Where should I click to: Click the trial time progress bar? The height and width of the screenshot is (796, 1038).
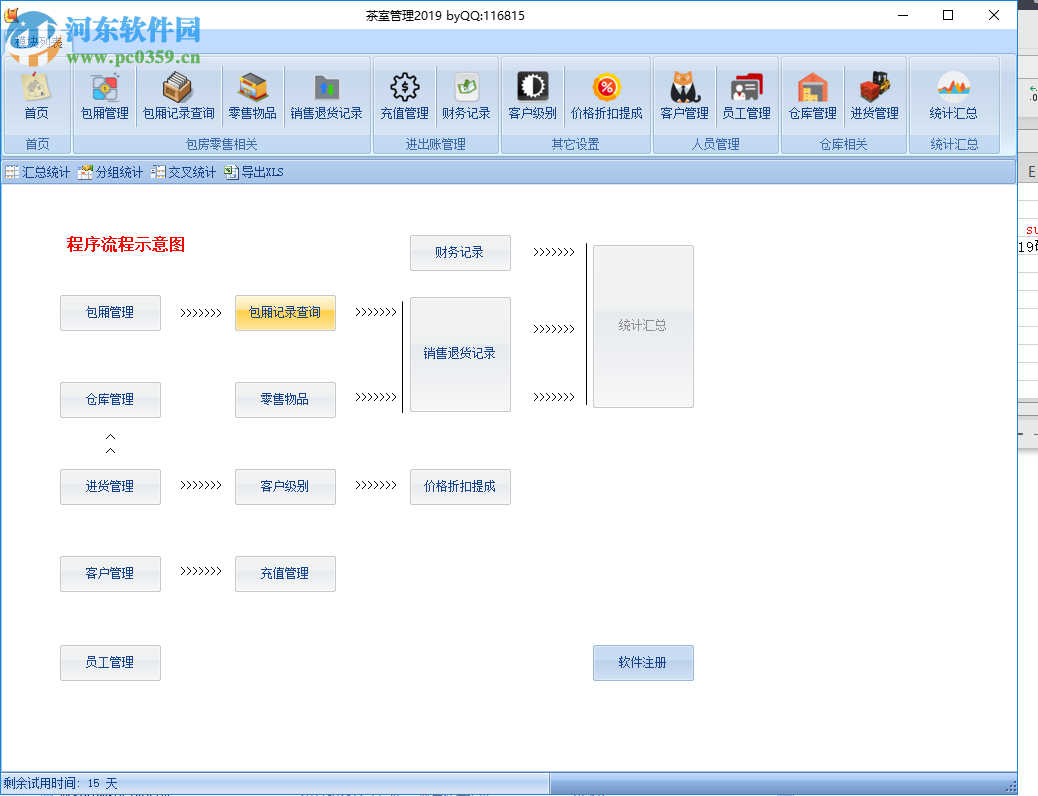(x=275, y=781)
